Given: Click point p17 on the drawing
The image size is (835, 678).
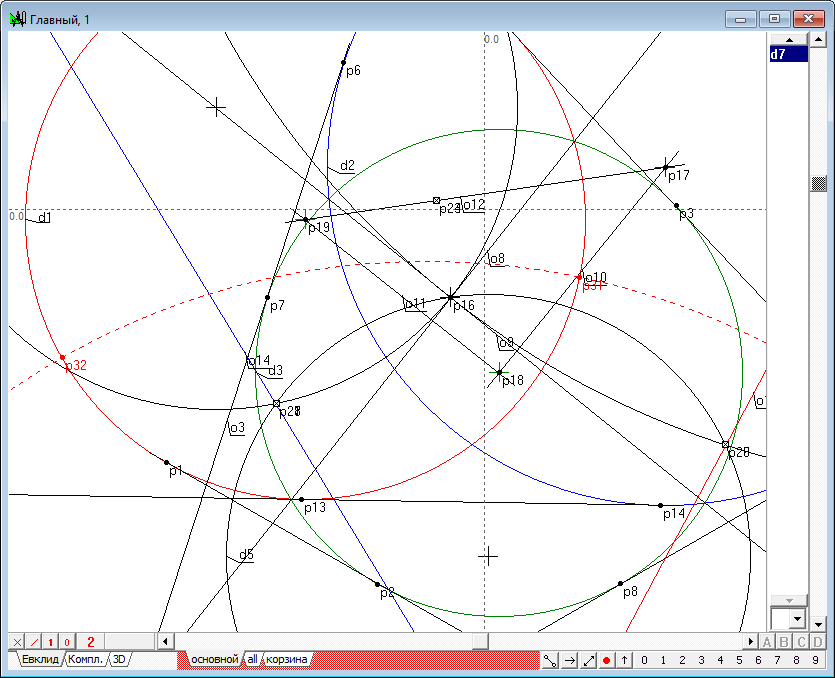Looking at the screenshot, I should (x=666, y=167).
